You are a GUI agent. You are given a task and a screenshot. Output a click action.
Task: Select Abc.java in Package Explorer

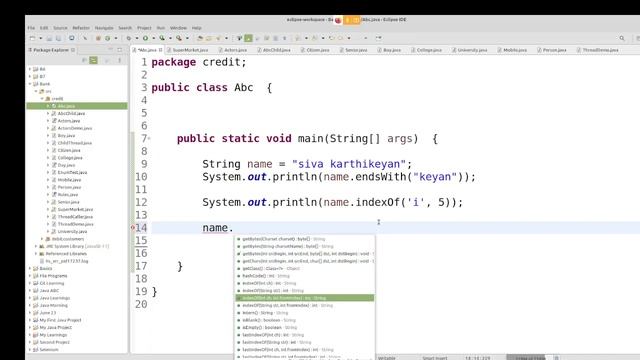click(77, 106)
